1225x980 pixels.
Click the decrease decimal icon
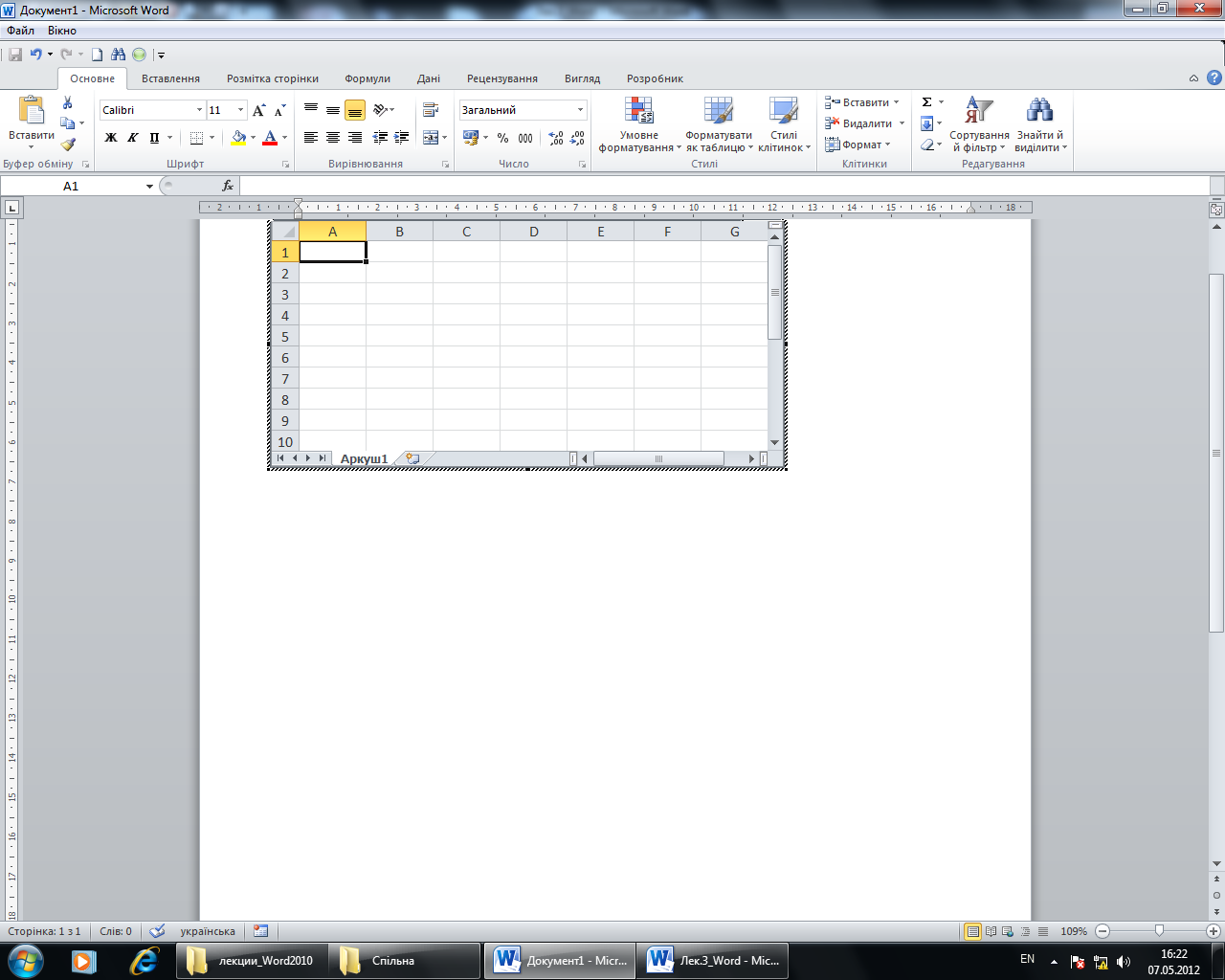click(577, 138)
